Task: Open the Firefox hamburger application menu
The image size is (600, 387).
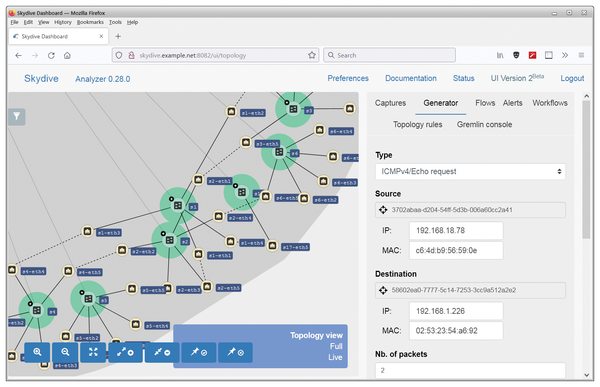Action: click(581, 55)
